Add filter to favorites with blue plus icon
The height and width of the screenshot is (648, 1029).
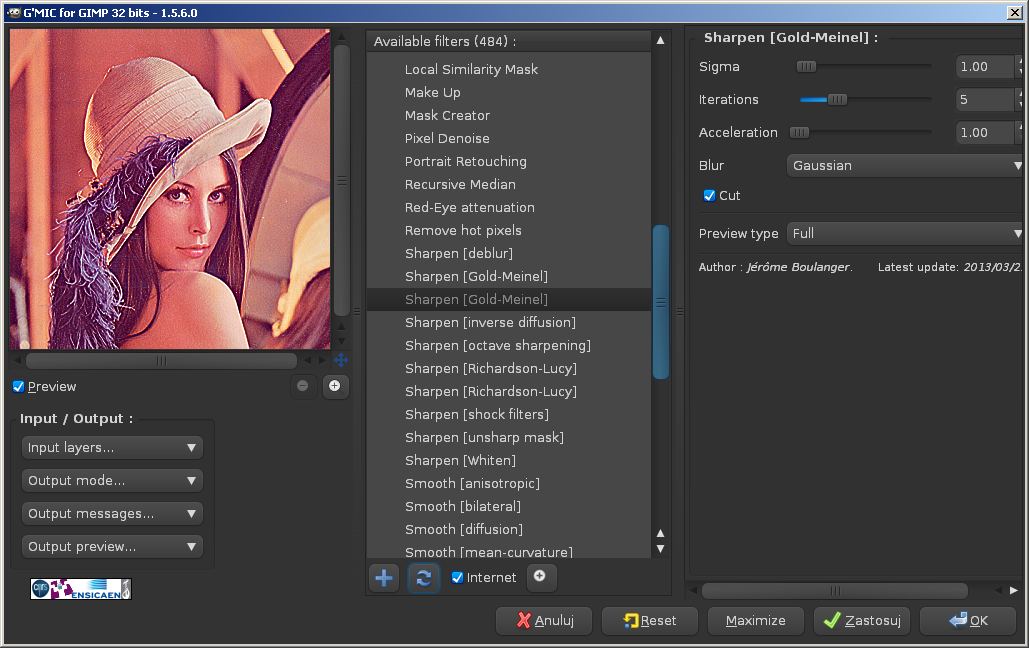tap(384, 578)
